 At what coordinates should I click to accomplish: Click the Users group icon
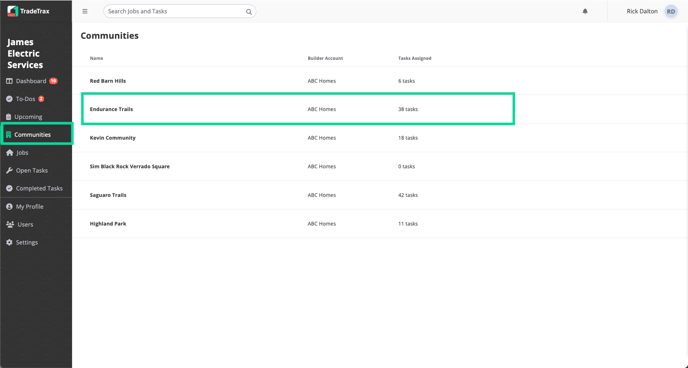(10, 225)
